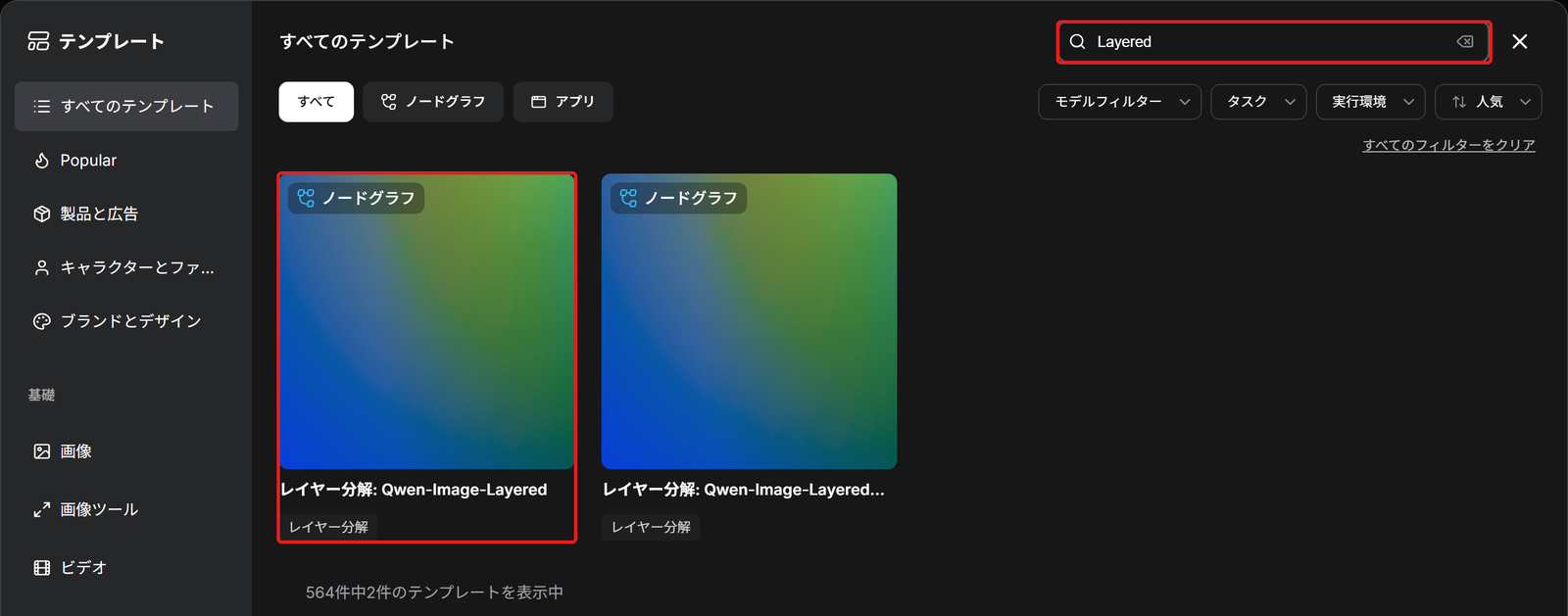Click the templates icon beside the テンプレート header
This screenshot has height=616, width=1568.
[x=38, y=41]
